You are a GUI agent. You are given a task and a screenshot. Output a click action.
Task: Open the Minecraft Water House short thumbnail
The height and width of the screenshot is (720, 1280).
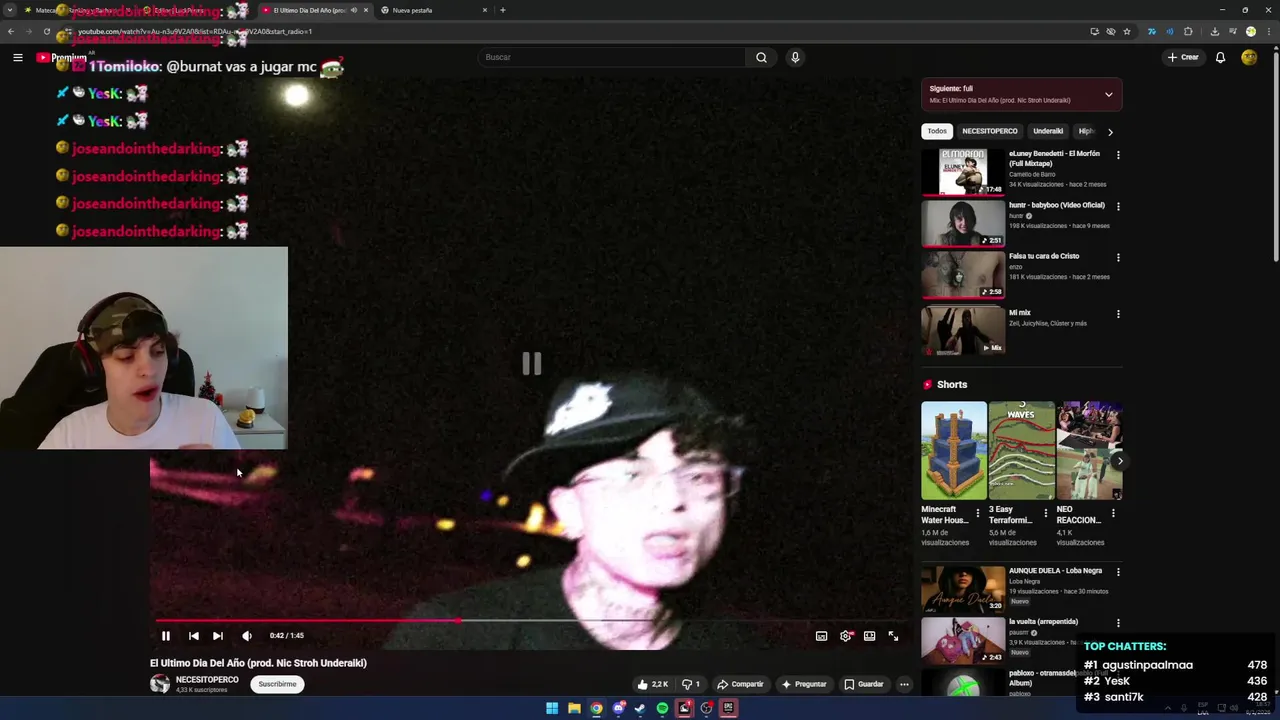click(x=953, y=450)
